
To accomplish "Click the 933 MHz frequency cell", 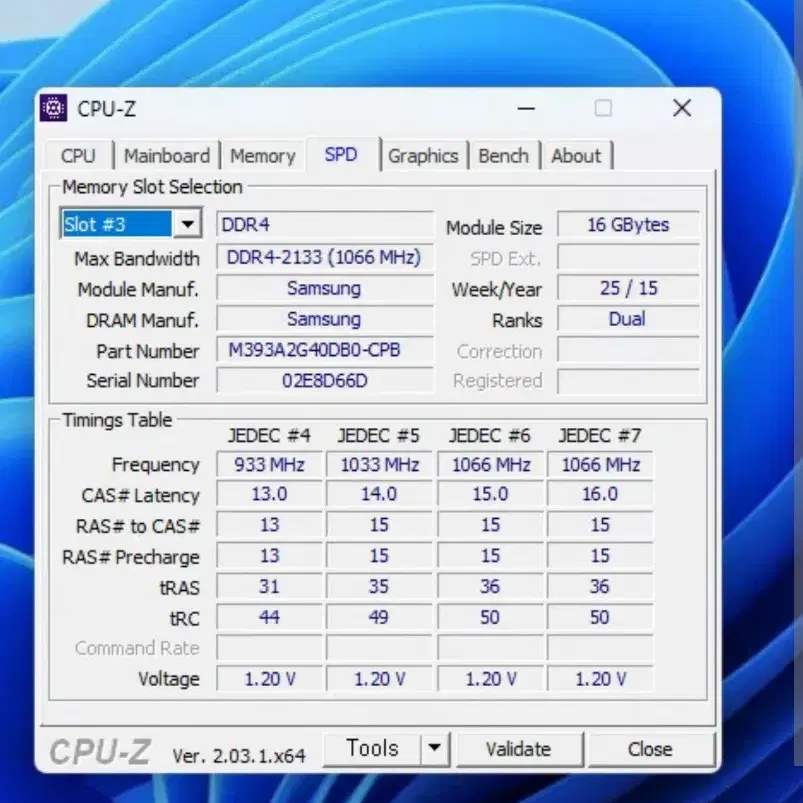I will [x=269, y=465].
